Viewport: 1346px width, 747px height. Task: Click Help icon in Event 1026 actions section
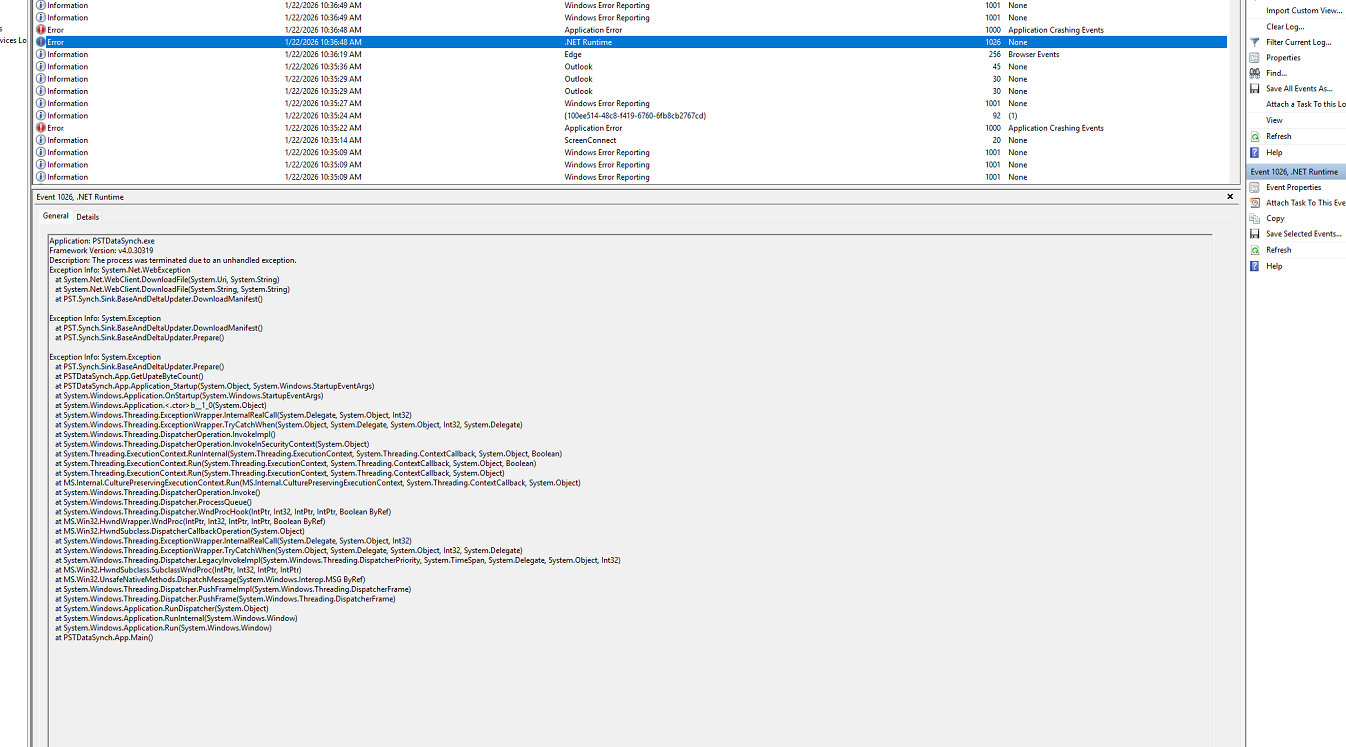pyautogui.click(x=1255, y=266)
